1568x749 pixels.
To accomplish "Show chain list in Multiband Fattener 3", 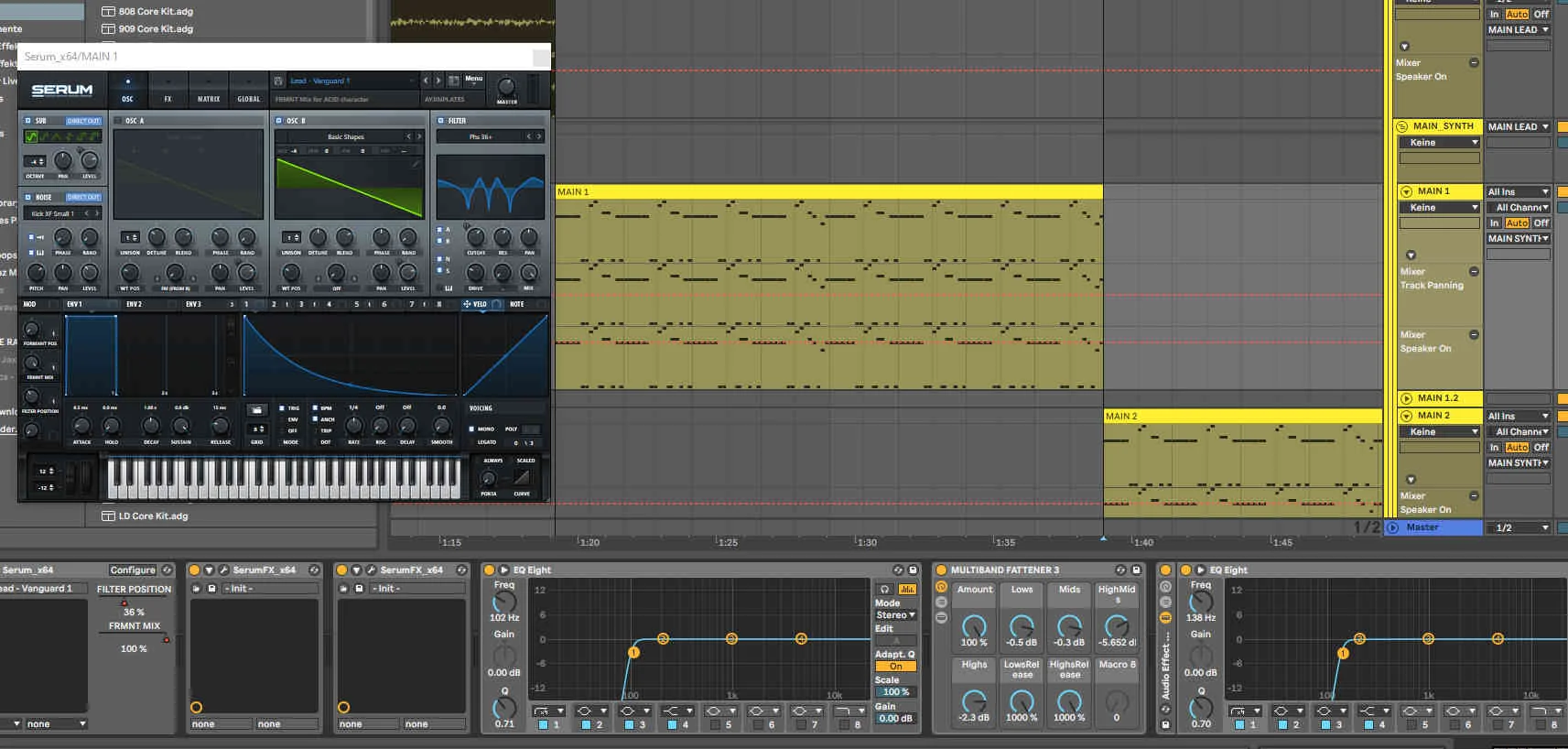I will [x=941, y=602].
